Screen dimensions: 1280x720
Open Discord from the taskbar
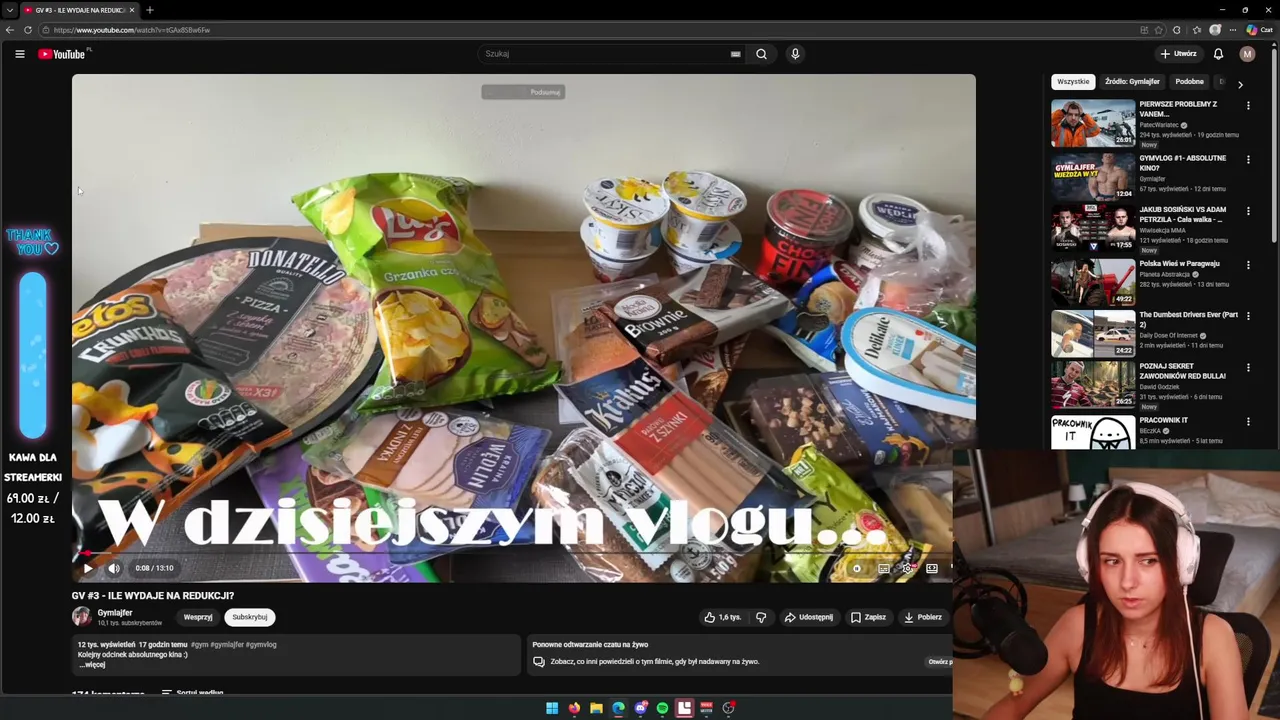pos(640,708)
